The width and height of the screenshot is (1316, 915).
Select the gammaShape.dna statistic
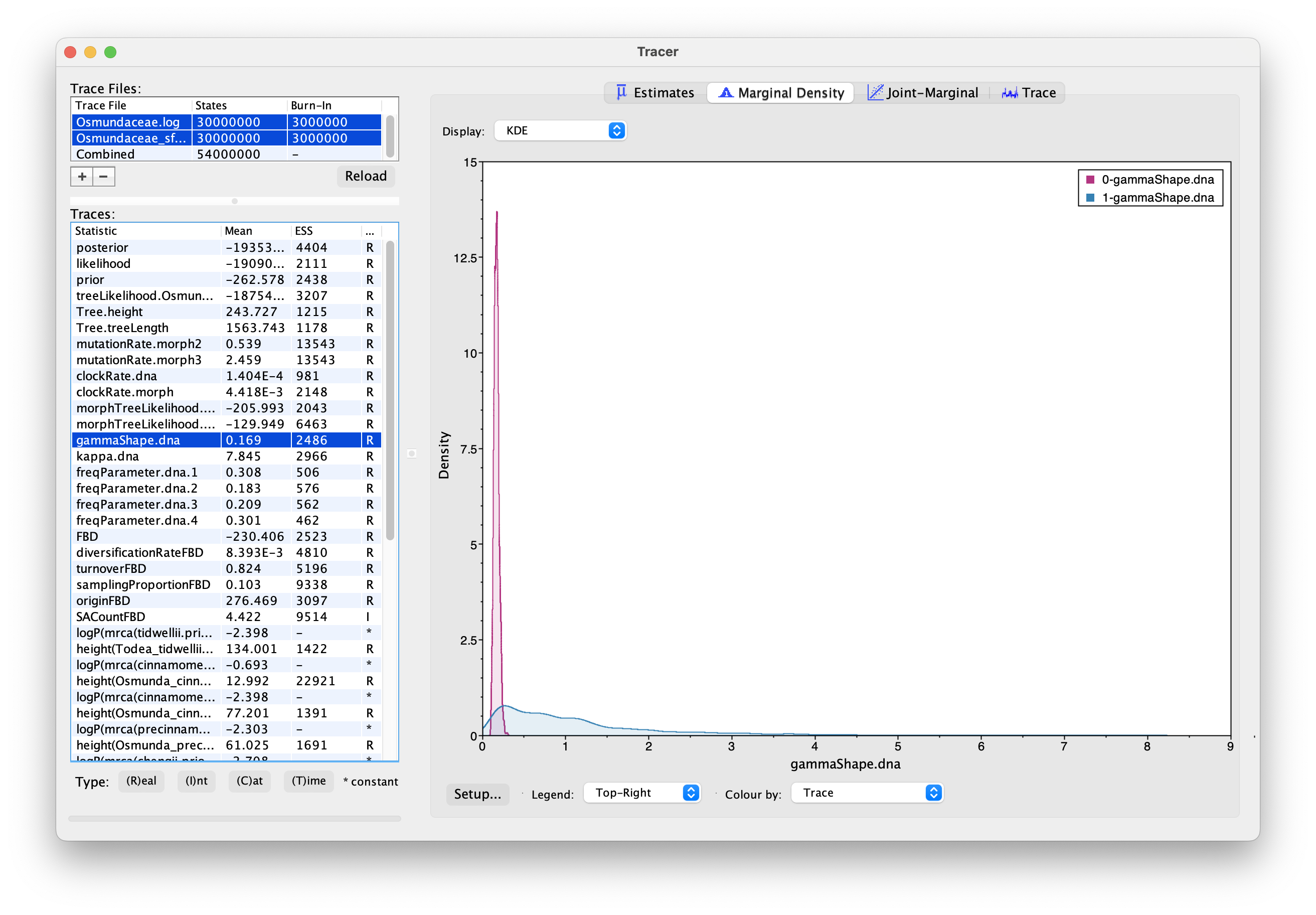(x=226, y=440)
